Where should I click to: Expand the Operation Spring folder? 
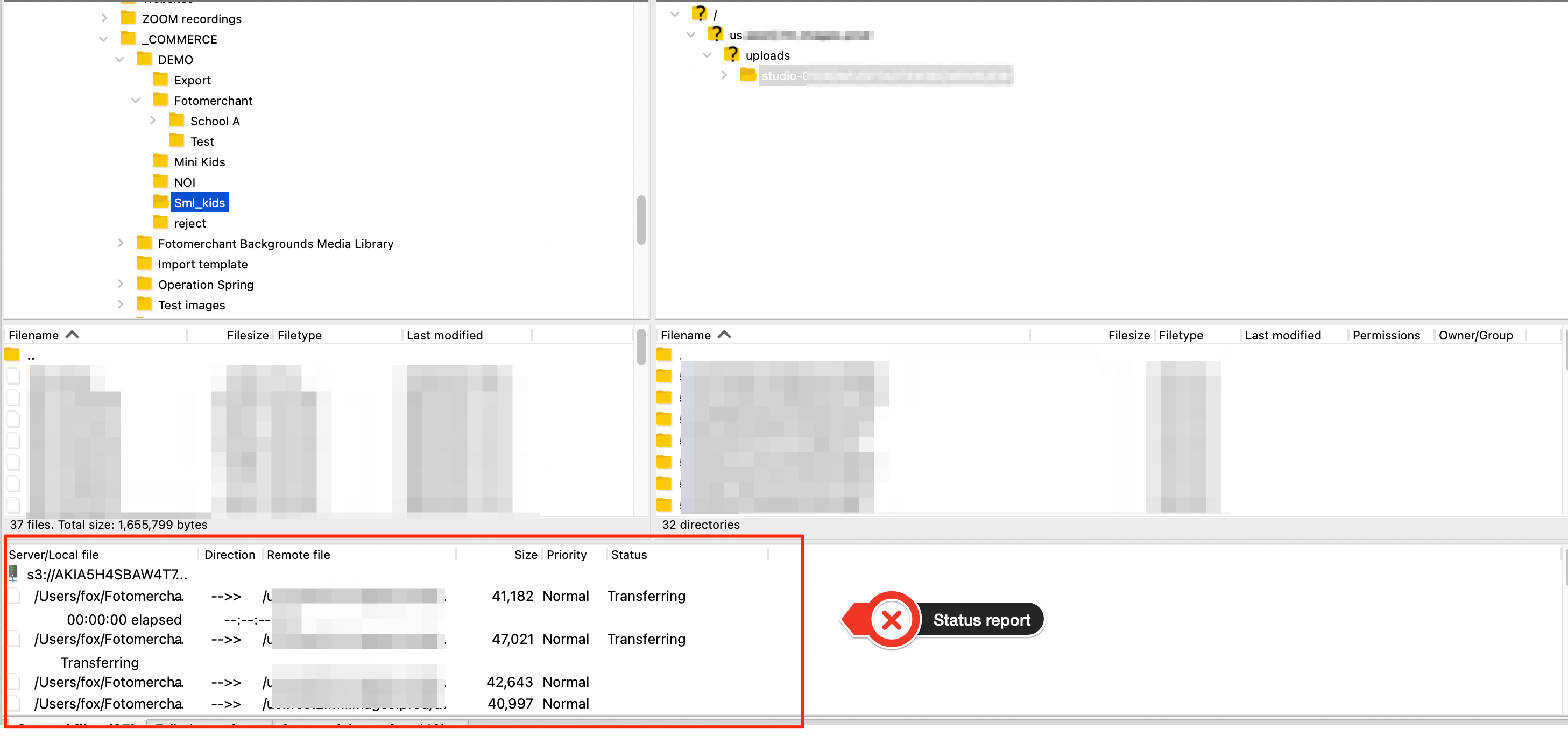pyautogui.click(x=121, y=284)
